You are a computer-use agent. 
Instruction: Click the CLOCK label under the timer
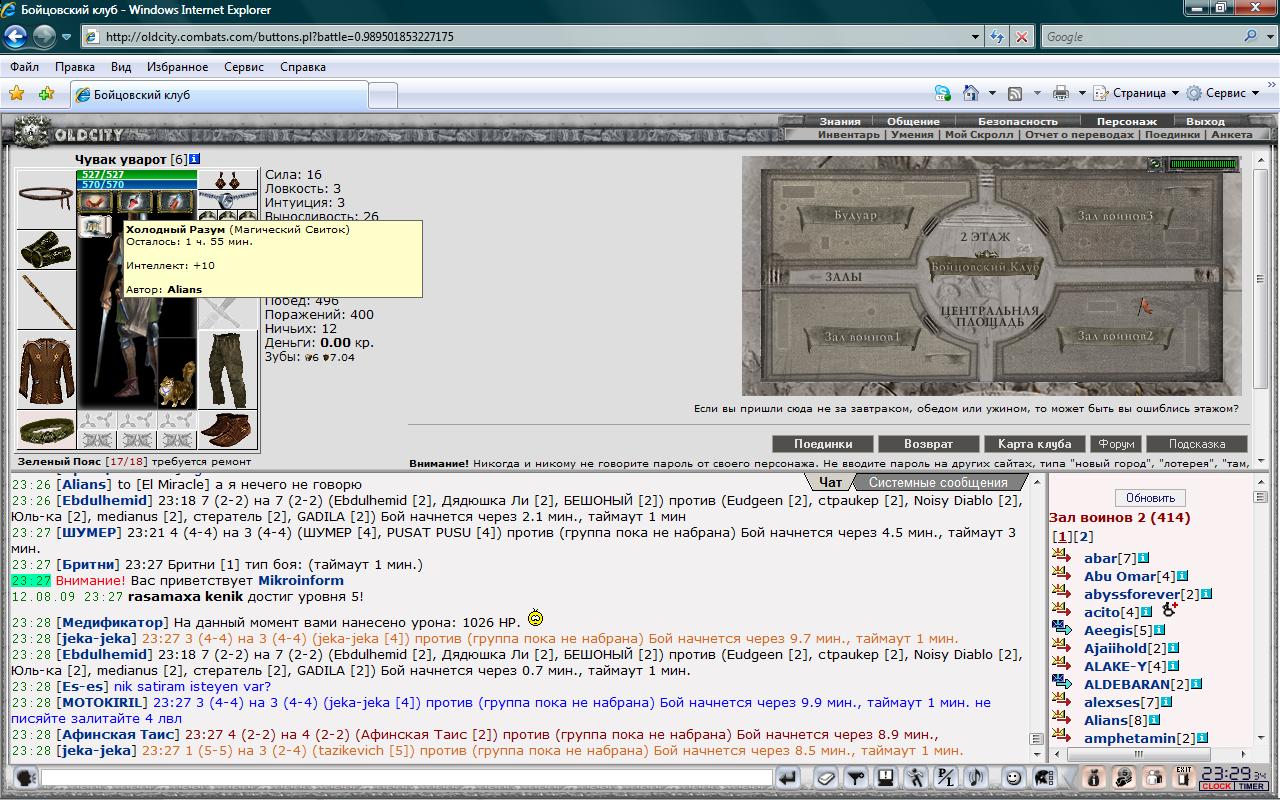[1216, 787]
